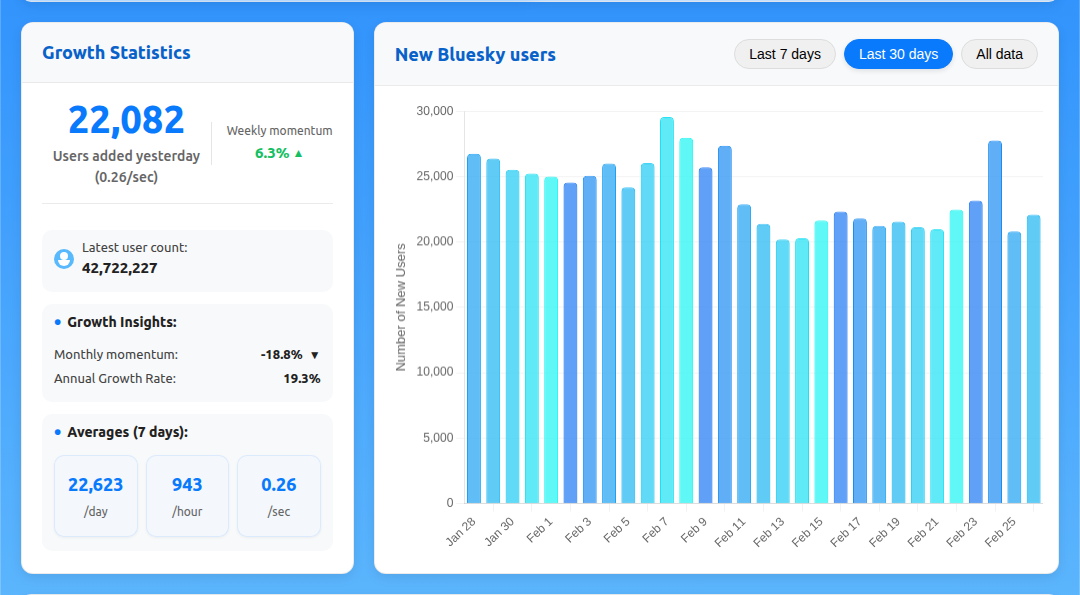Screen dimensions: 1080x595
Task: Click the tallest bar for Feb 7
Action: (x=667, y=310)
